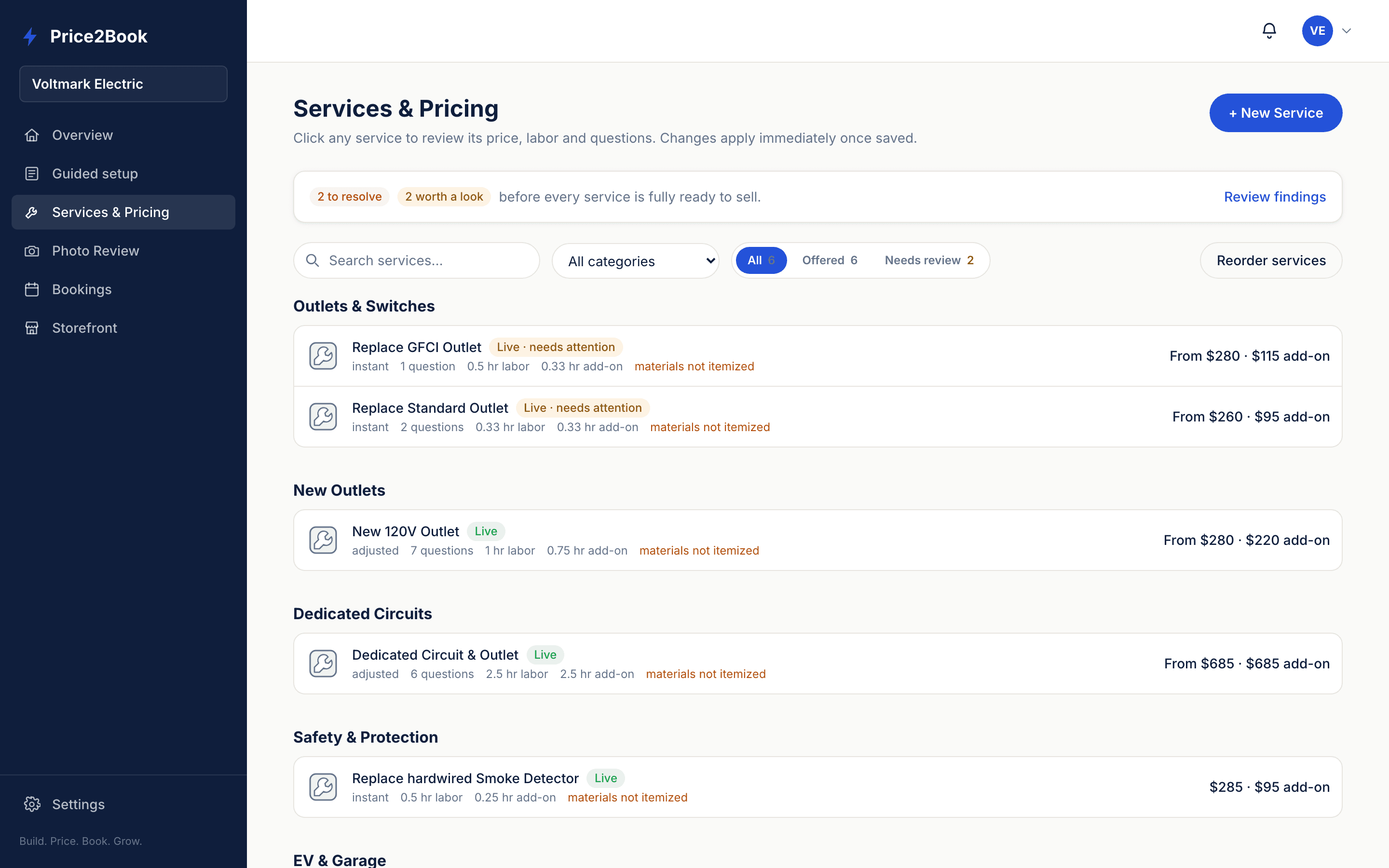
Task: Open the Dedicated Circuit & Outlet title
Action: tap(435, 655)
